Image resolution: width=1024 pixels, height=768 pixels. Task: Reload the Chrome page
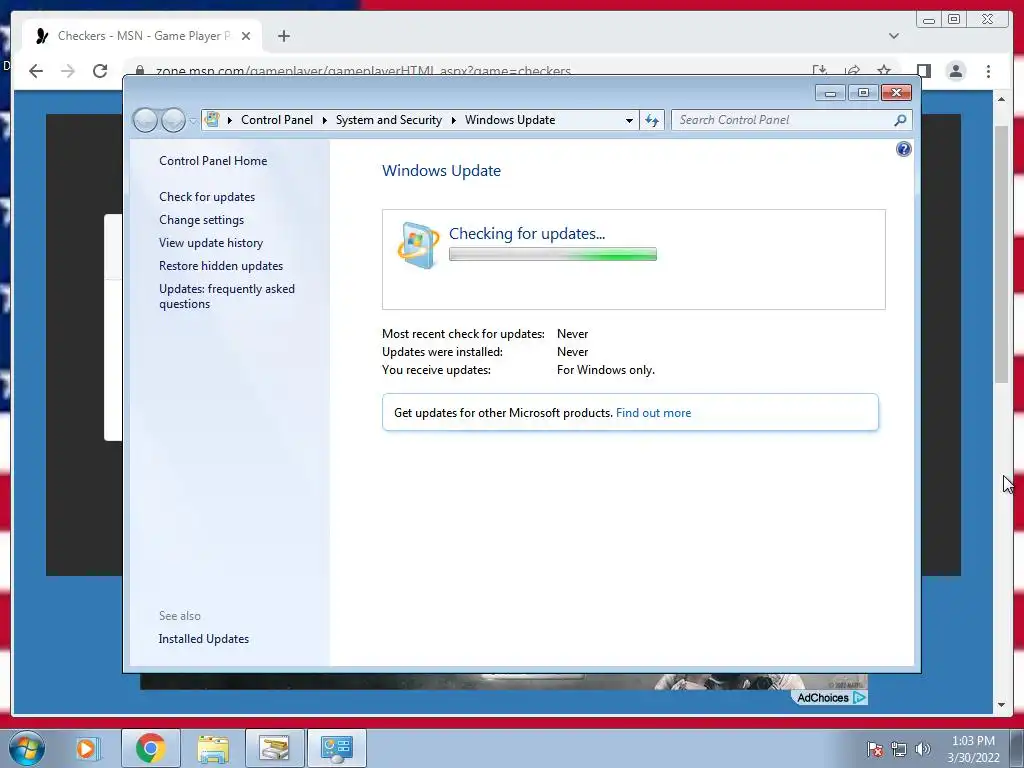(x=100, y=71)
